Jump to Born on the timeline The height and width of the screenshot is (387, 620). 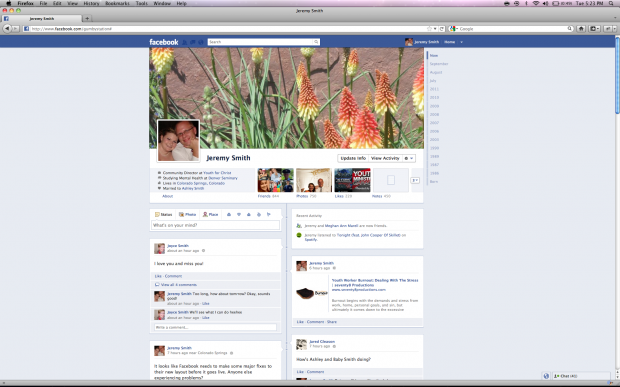434,181
